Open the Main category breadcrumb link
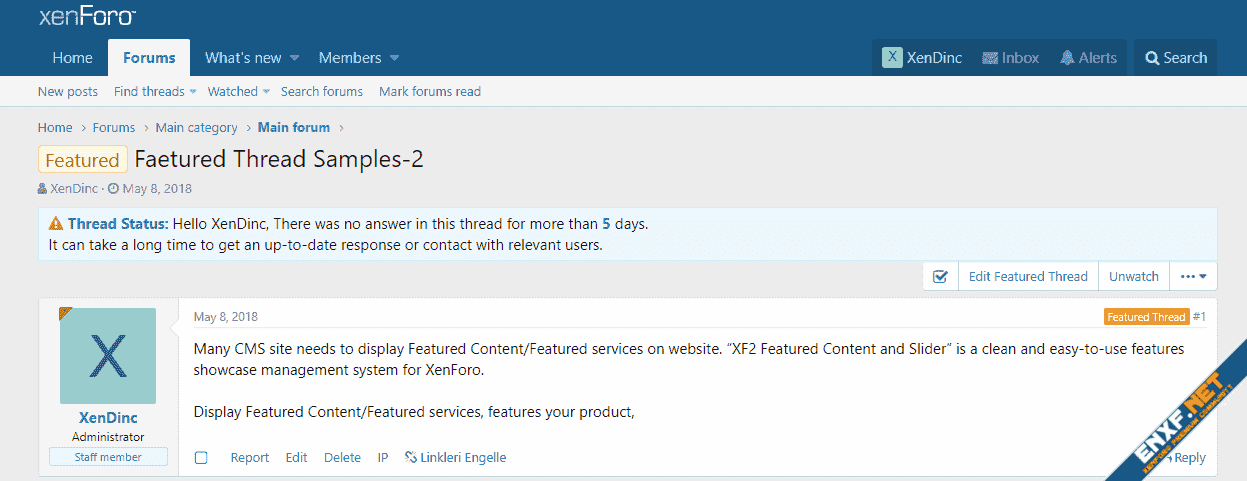1247x481 pixels. pos(196,128)
